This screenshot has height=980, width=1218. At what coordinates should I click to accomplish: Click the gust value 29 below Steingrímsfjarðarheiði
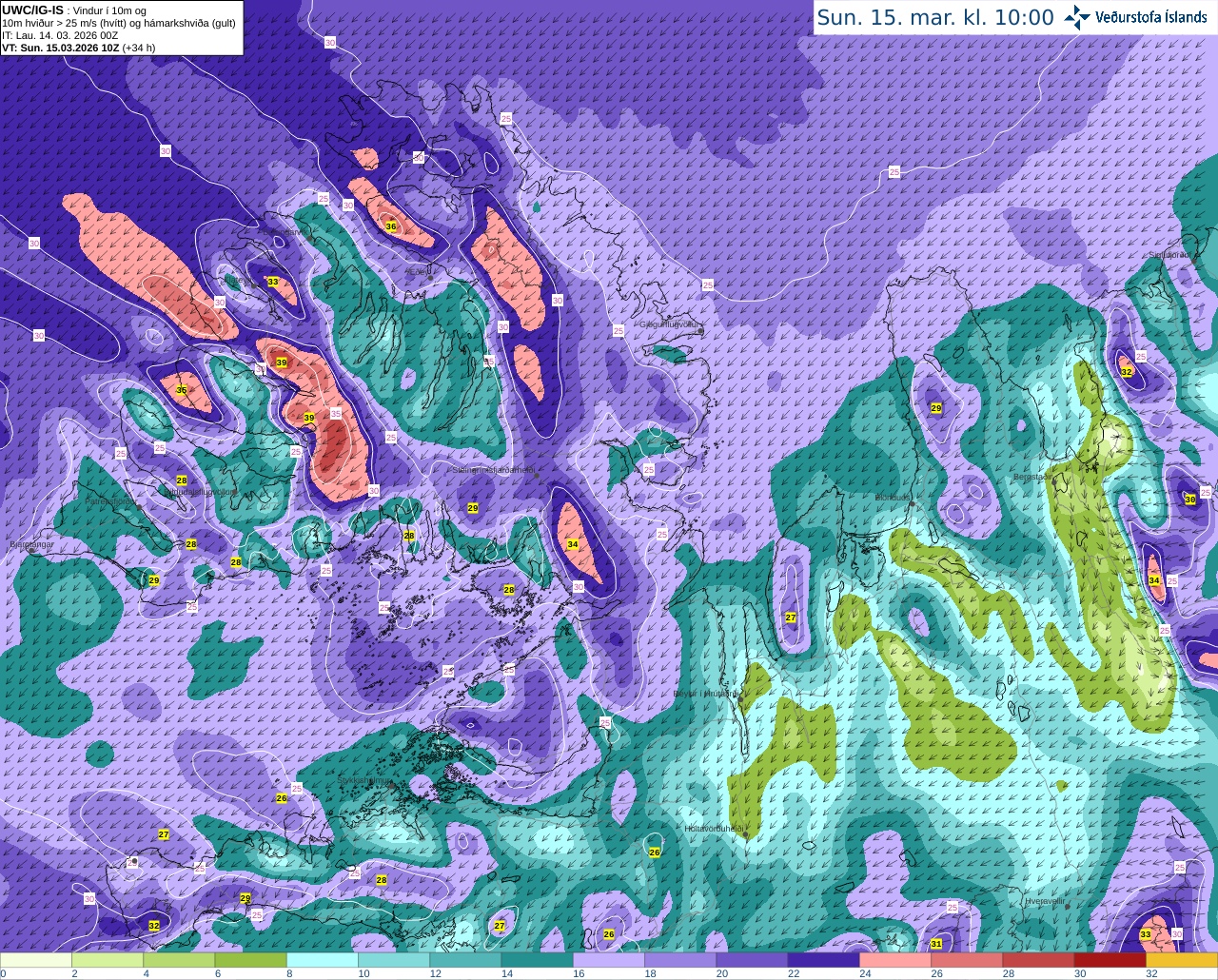(473, 508)
